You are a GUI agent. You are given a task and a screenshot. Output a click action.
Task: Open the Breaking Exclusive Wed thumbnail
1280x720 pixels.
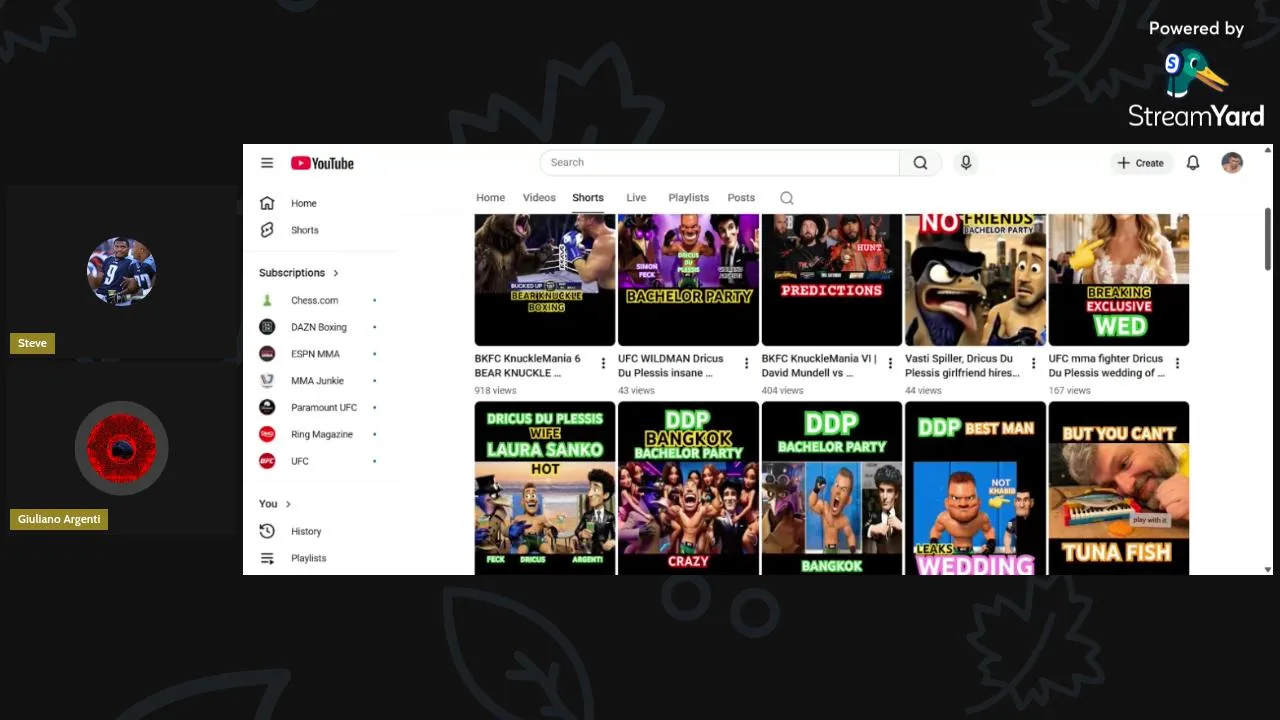[x=1119, y=280]
